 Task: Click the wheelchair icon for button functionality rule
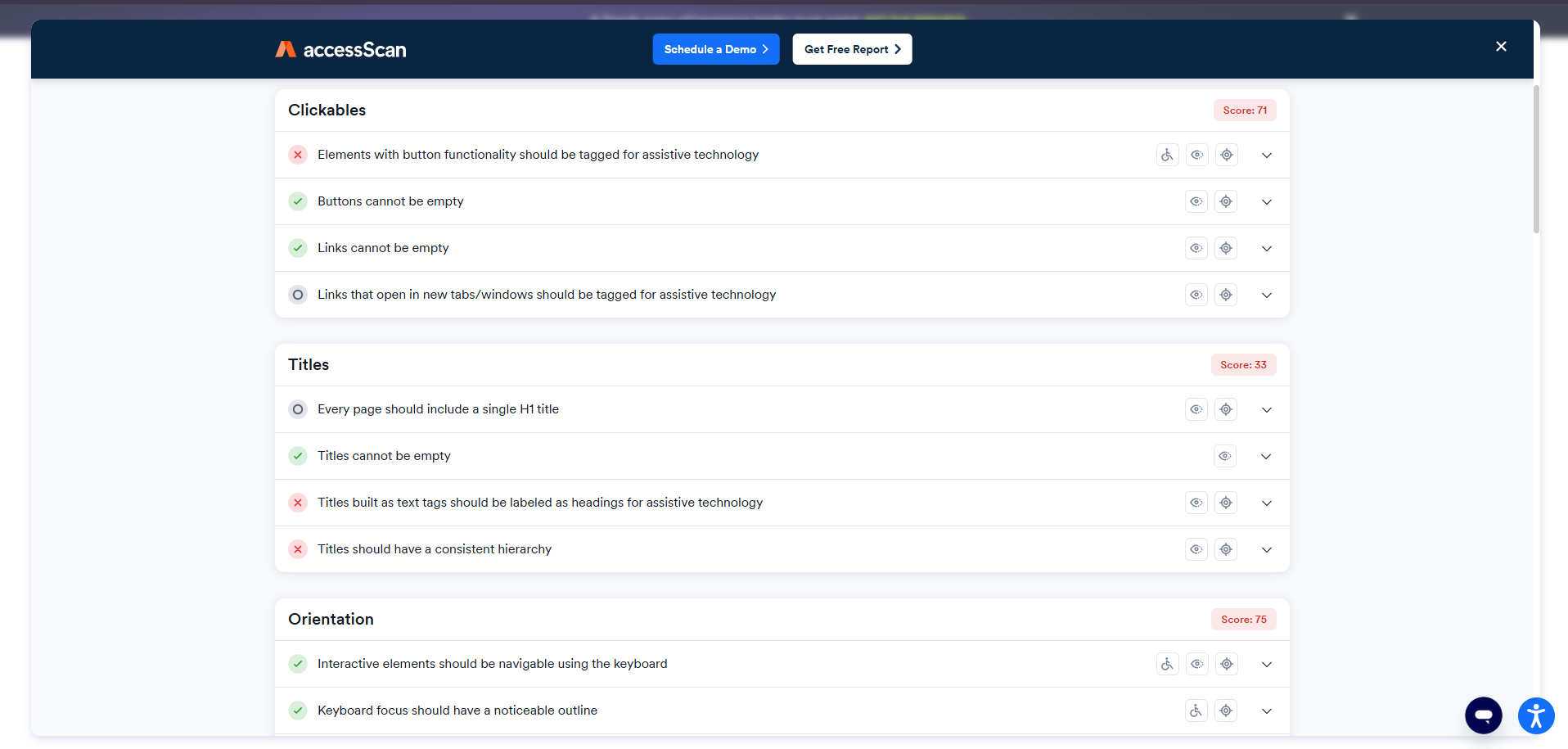[1167, 155]
